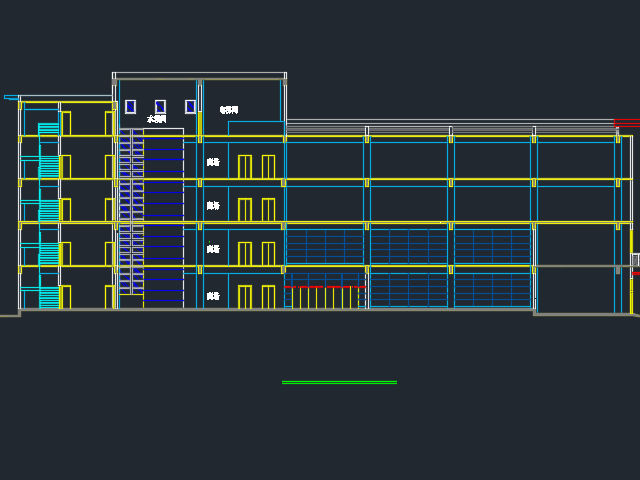Select the text label beneath the rooftop windows
The height and width of the screenshot is (480, 640).
(x=156, y=119)
